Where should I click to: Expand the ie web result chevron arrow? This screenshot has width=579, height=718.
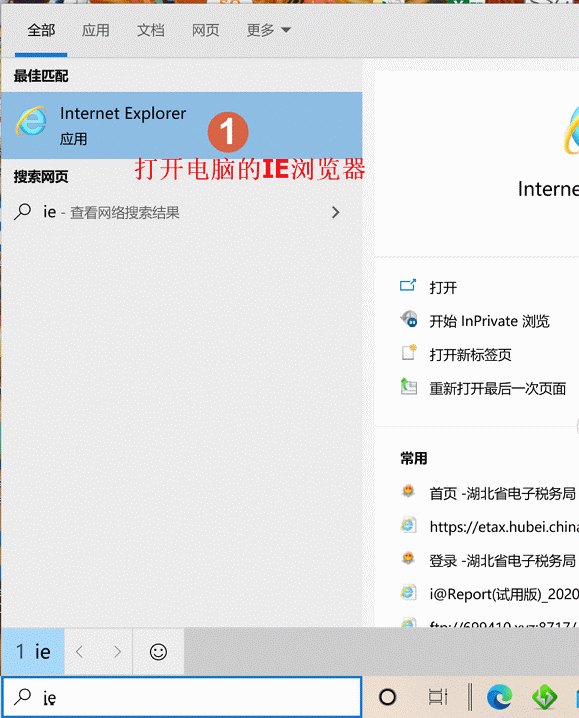click(x=335, y=212)
